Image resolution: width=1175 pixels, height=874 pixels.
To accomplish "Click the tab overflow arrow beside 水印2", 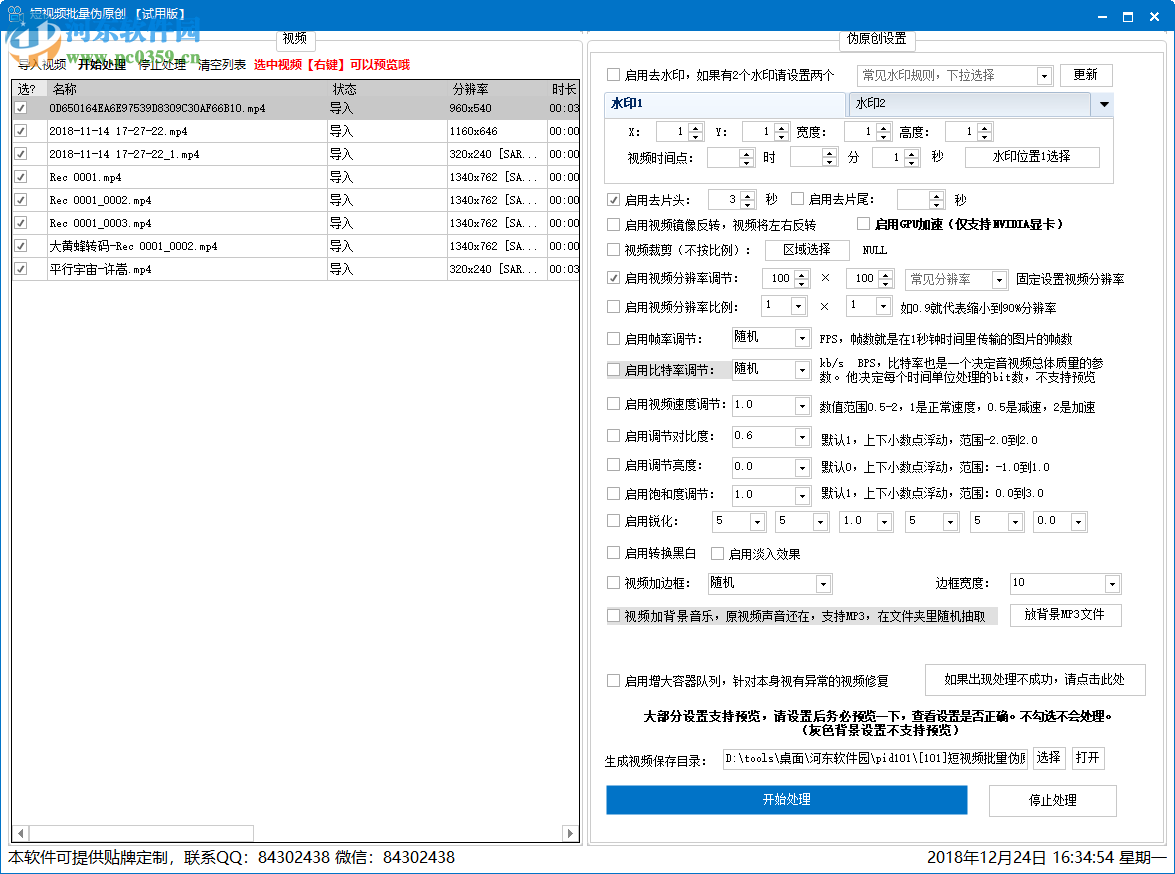I will tap(1104, 104).
